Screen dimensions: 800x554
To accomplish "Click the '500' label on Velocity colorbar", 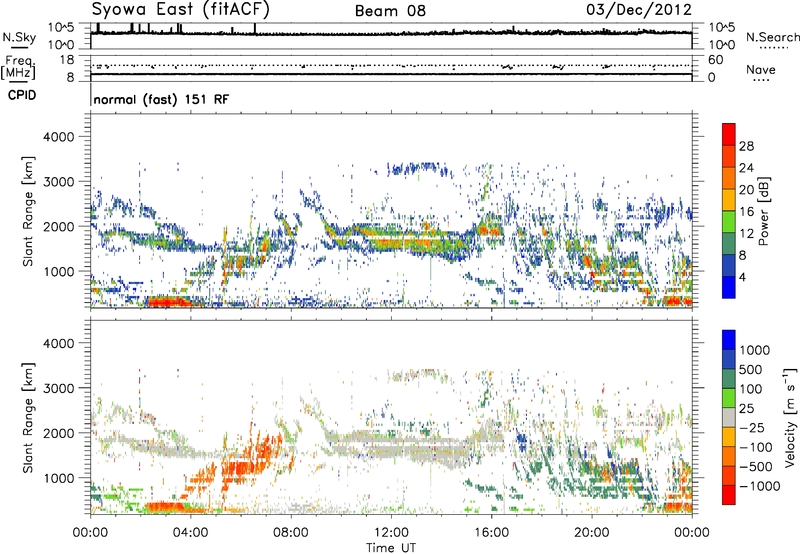I will [751, 369].
